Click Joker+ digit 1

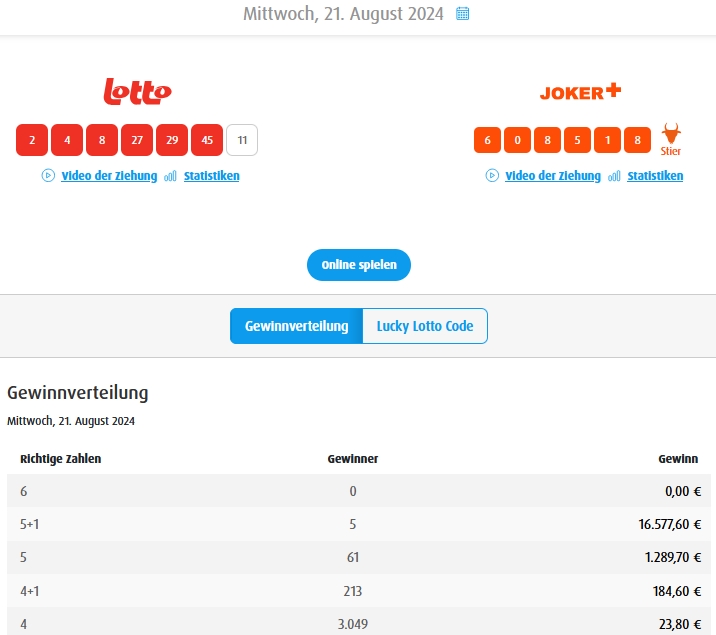[607, 140]
